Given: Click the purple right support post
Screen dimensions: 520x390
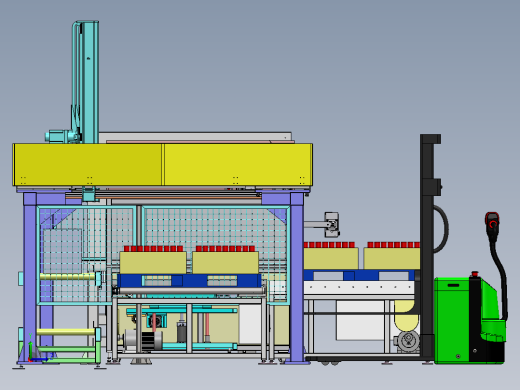Looking at the screenshot, I should tap(297, 277).
